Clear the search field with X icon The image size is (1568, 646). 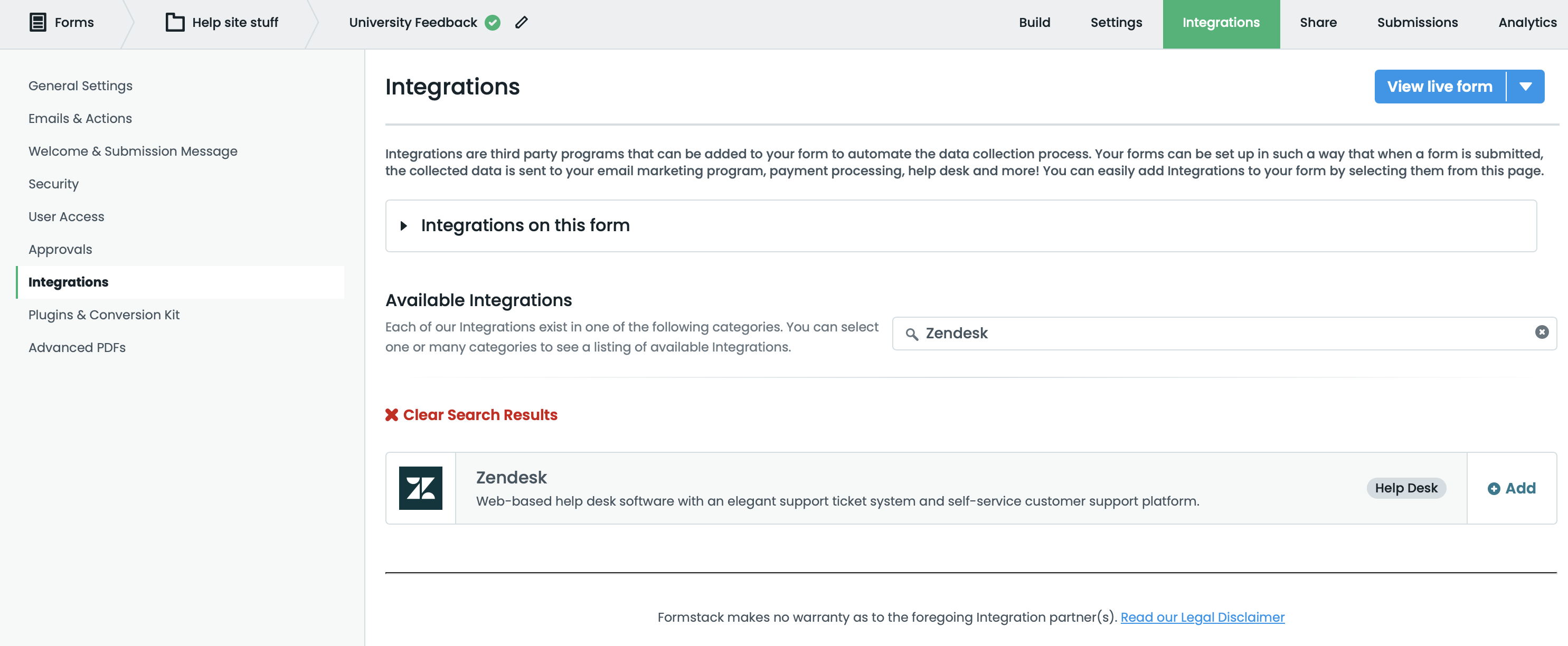pos(1541,332)
